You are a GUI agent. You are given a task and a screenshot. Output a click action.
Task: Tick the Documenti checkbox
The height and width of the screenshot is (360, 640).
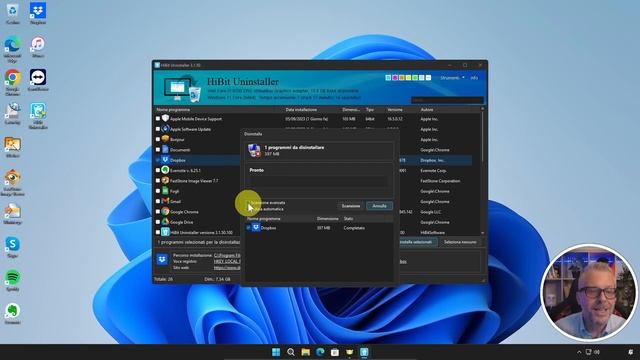[158, 150]
